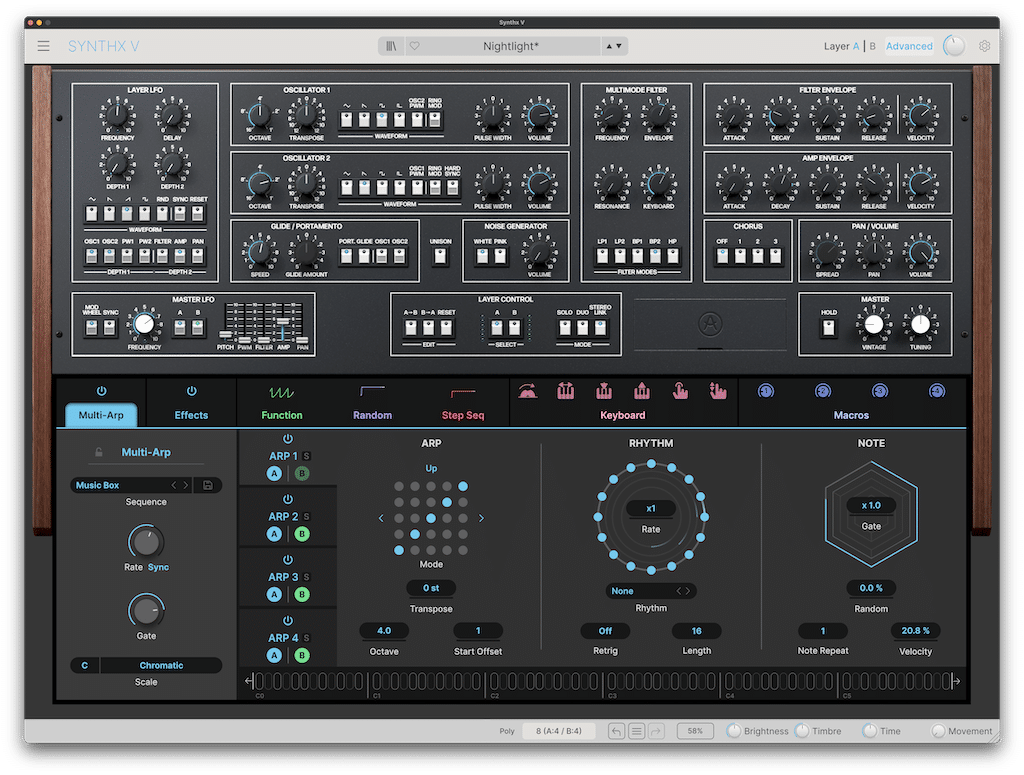Viewport: 1024px width, 775px height.
Task: Open the settings gear icon
Action: click(x=984, y=46)
